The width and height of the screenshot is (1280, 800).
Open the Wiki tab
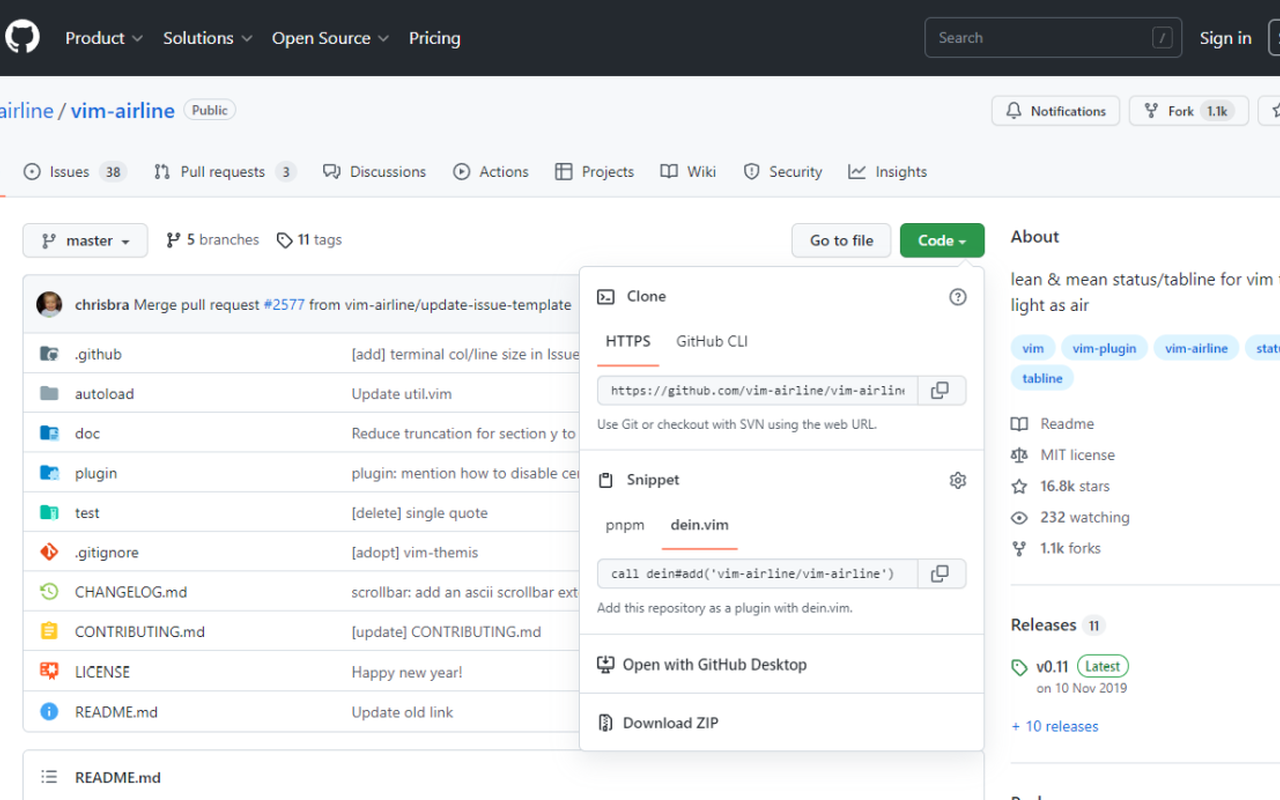[689, 172]
